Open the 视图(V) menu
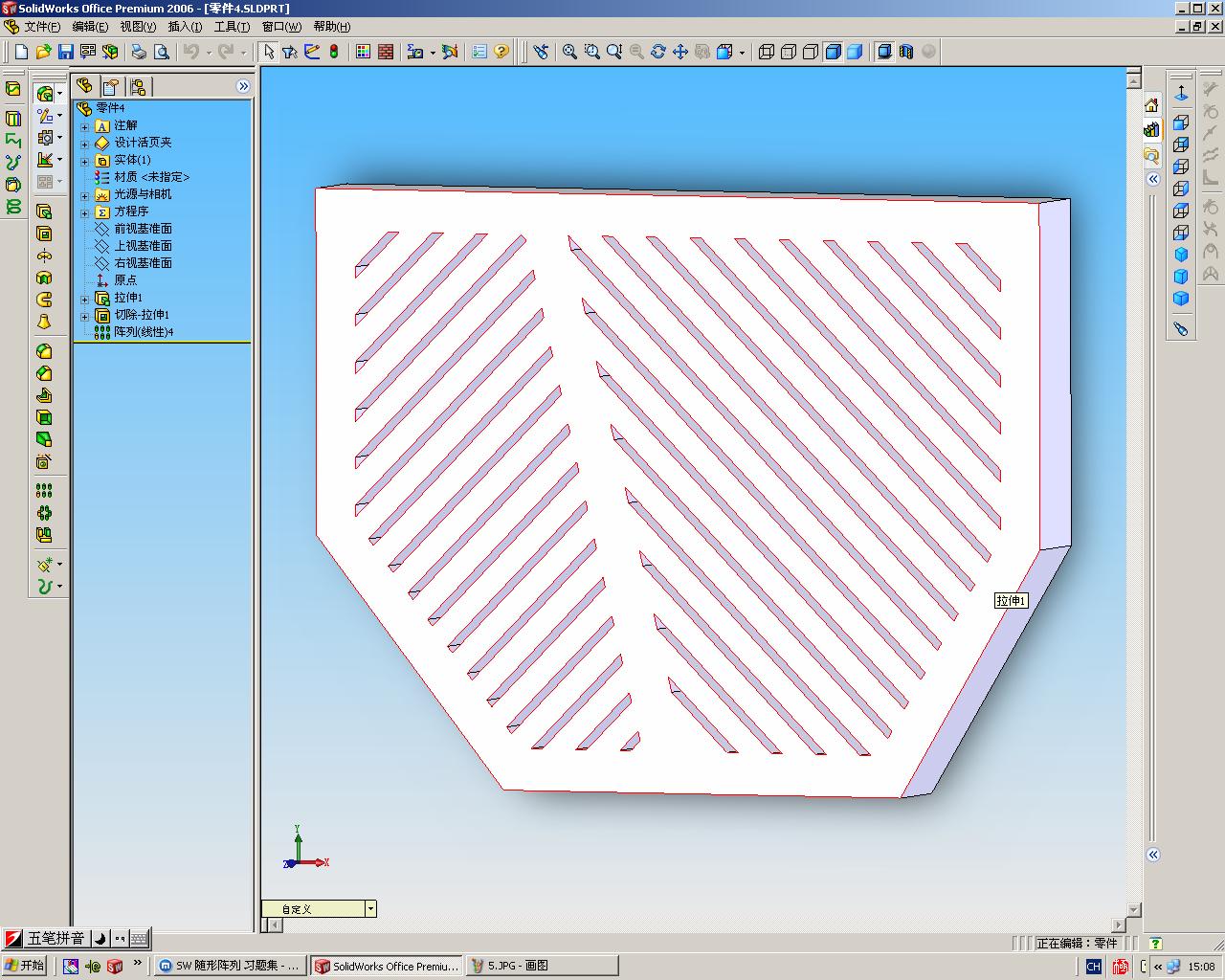The height and width of the screenshot is (980, 1225). click(x=139, y=27)
